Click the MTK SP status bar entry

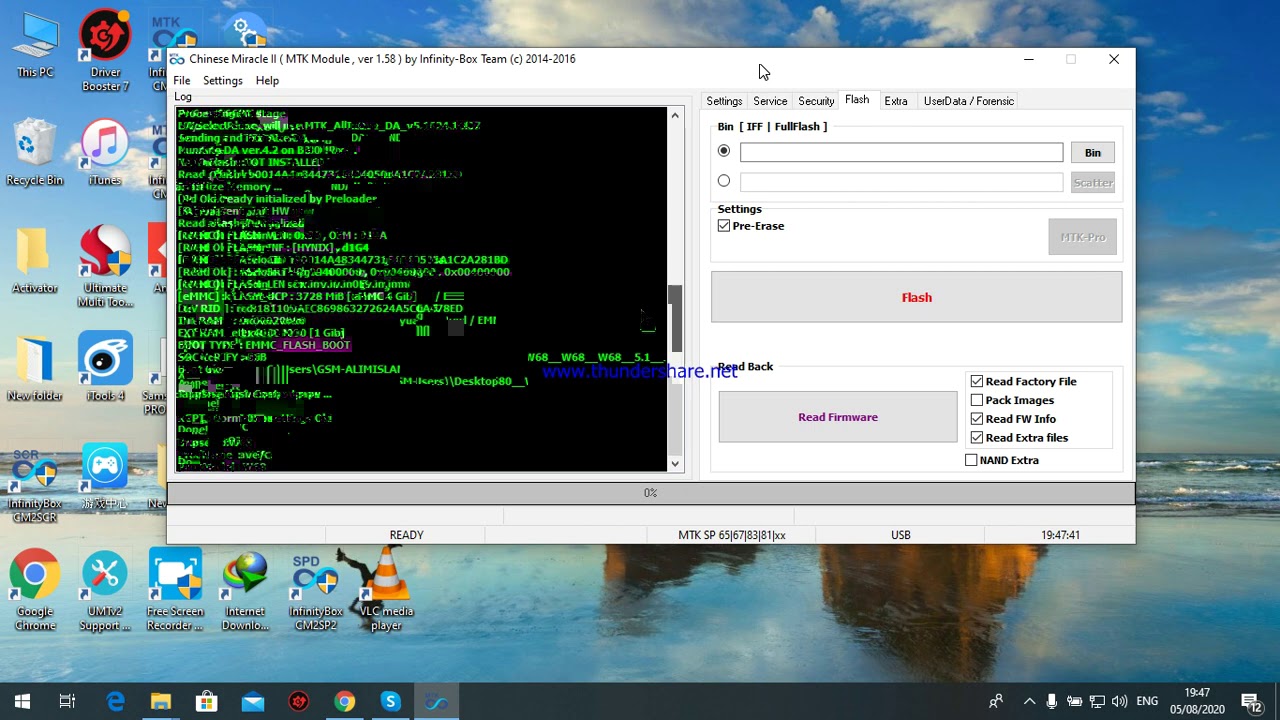(x=732, y=535)
